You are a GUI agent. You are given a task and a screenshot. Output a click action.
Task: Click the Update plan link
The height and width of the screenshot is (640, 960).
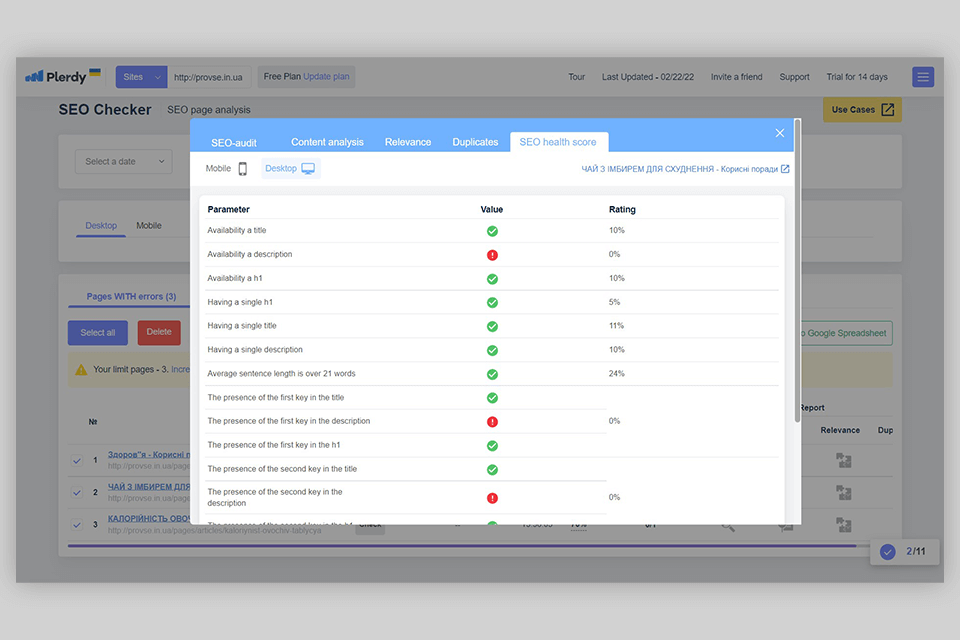(326, 77)
